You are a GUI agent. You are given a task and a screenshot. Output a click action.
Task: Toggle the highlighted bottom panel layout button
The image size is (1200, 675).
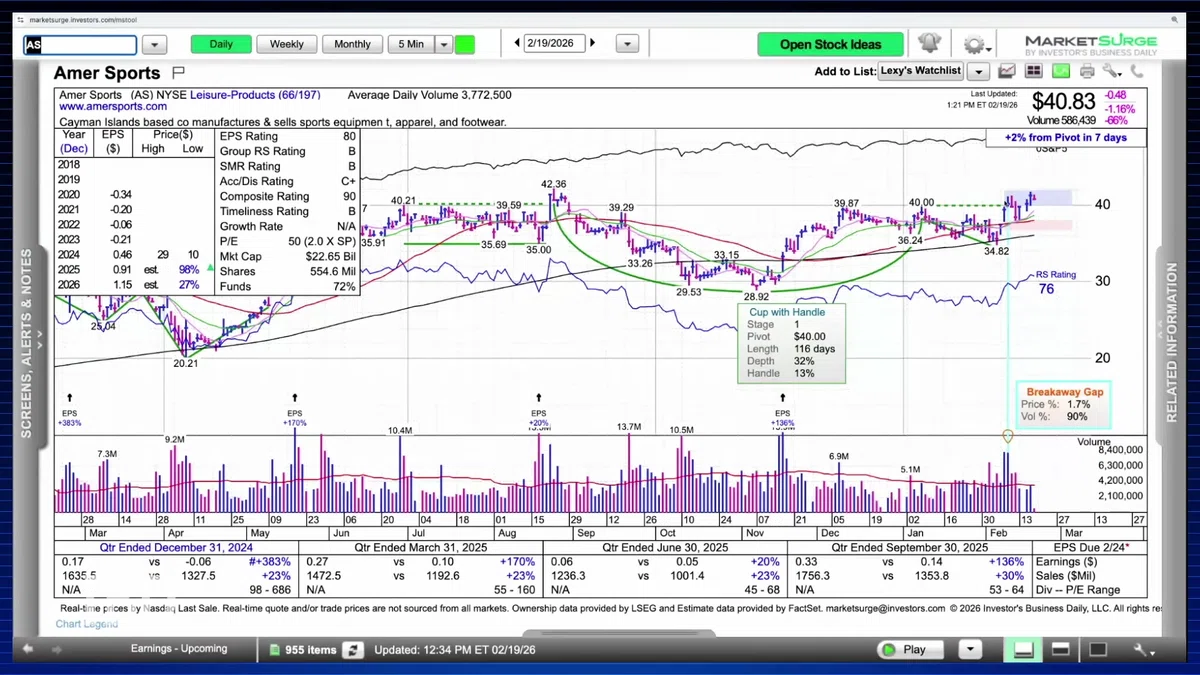click(x=1023, y=650)
